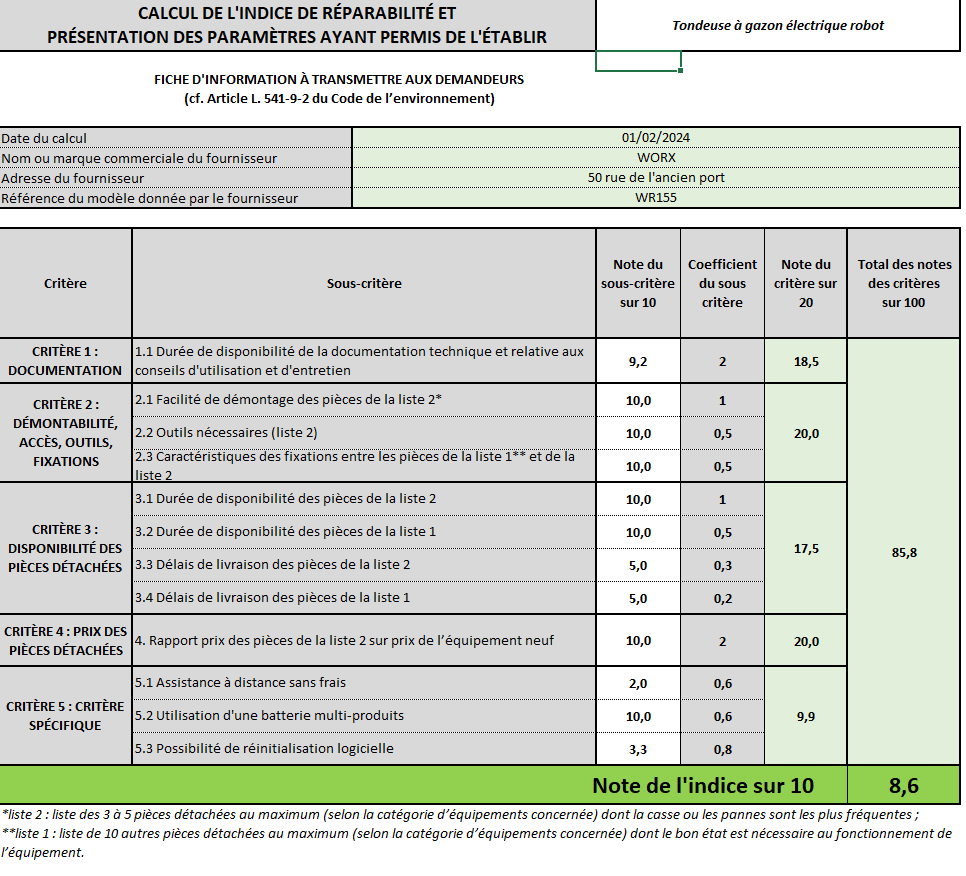The image size is (966, 876).
Task: Click the score "10,0" in row 3.1
Action: coord(638,500)
